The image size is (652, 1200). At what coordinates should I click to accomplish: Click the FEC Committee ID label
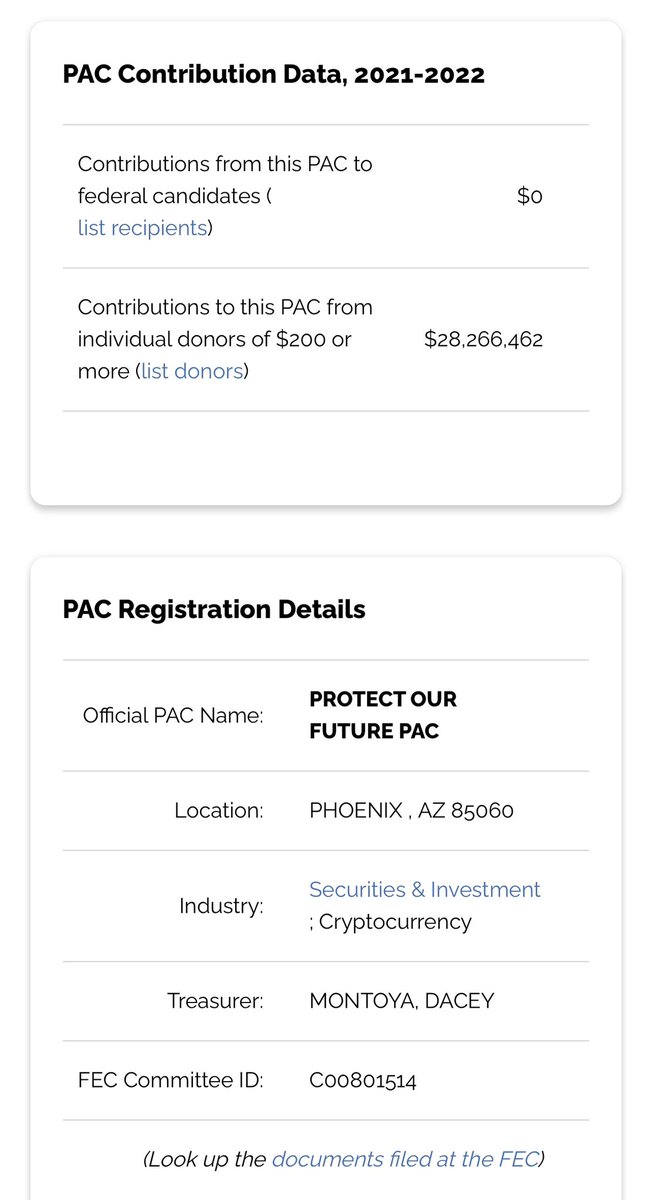(x=170, y=1080)
